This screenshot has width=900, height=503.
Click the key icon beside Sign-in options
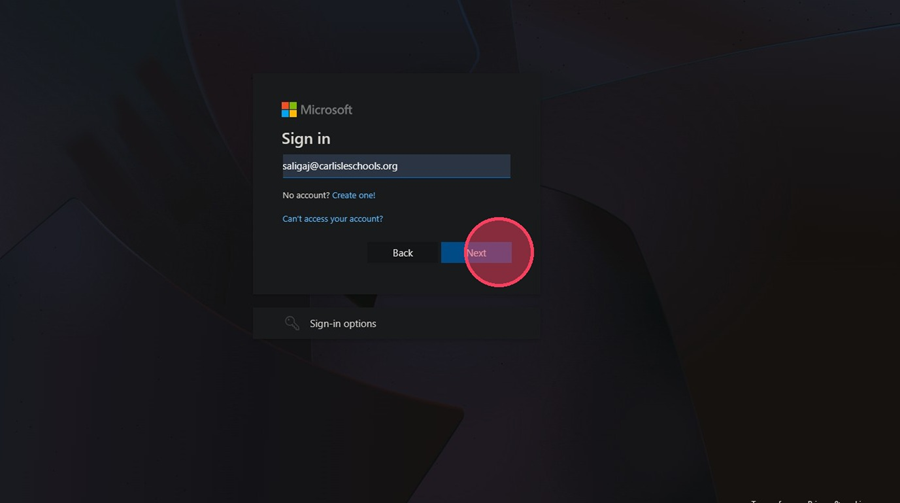coord(292,323)
